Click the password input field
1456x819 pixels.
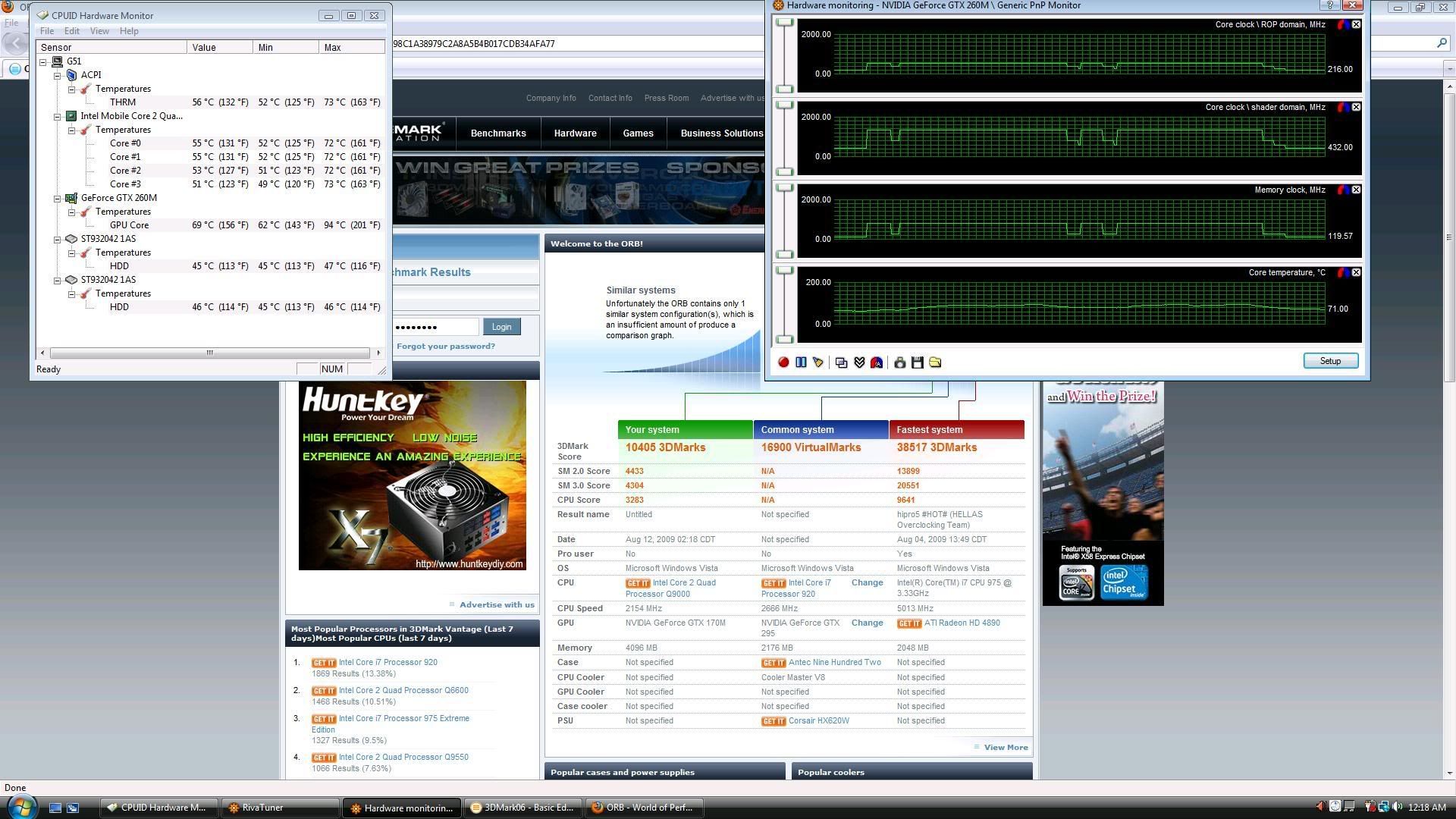[435, 327]
